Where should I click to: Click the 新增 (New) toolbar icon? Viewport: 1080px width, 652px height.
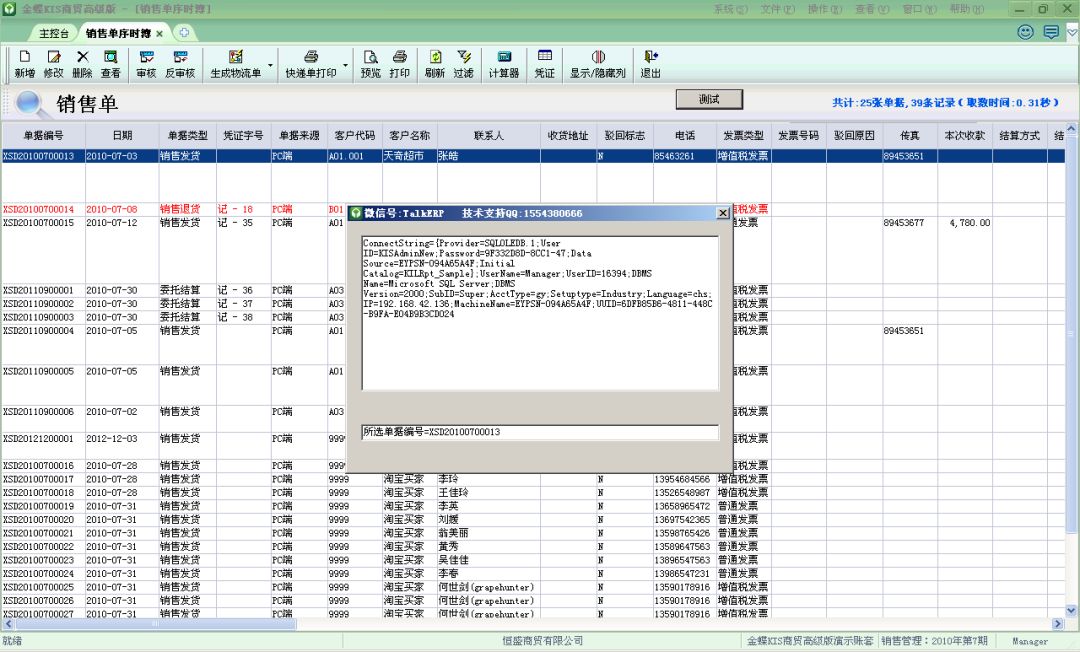25,64
